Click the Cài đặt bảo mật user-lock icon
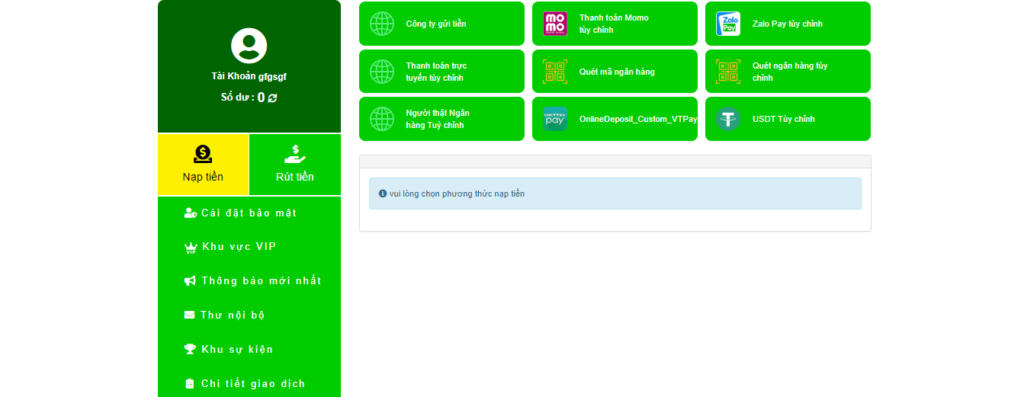The width and height of the screenshot is (1024, 397). [x=190, y=213]
